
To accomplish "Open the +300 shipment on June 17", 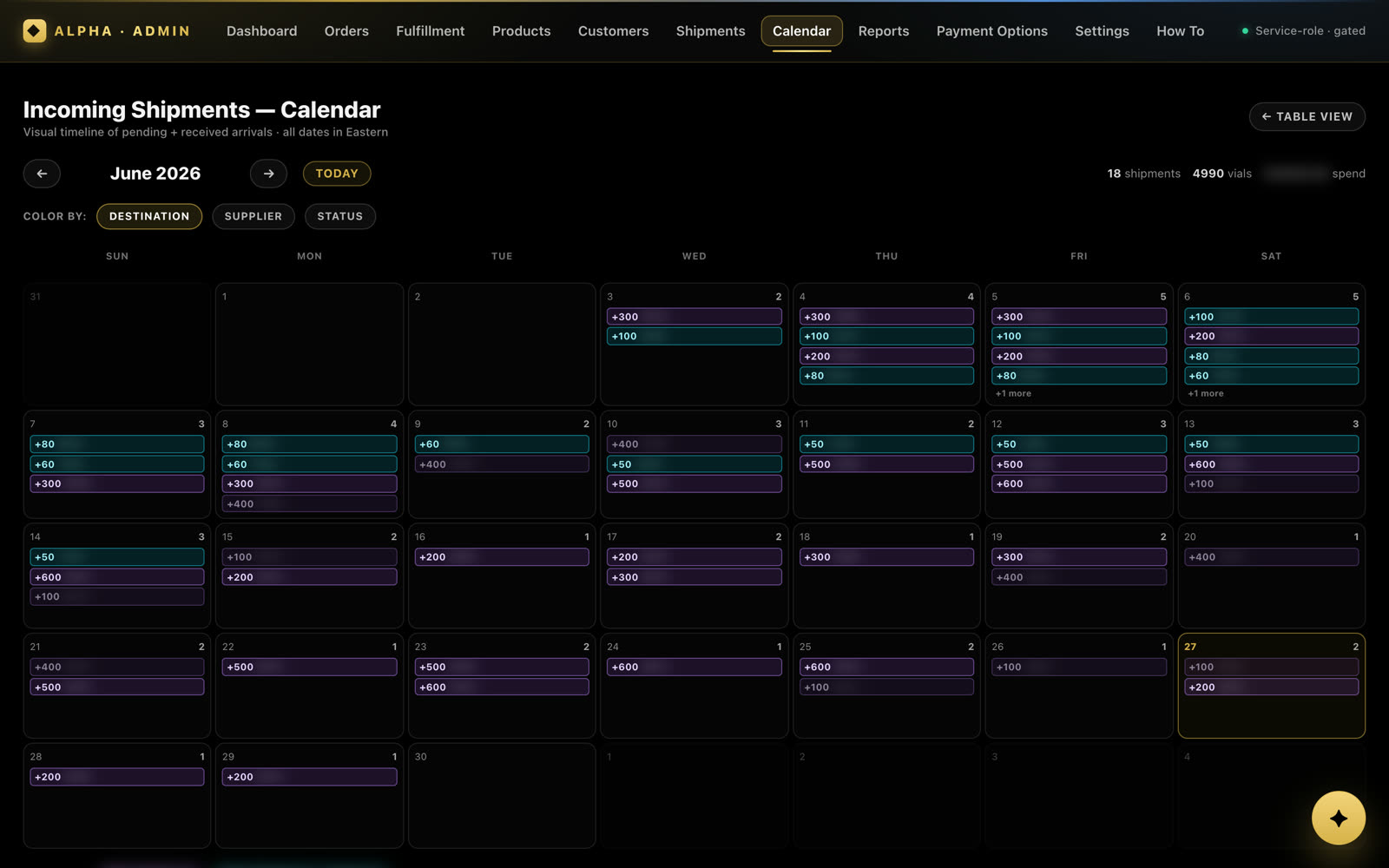I will click(694, 577).
